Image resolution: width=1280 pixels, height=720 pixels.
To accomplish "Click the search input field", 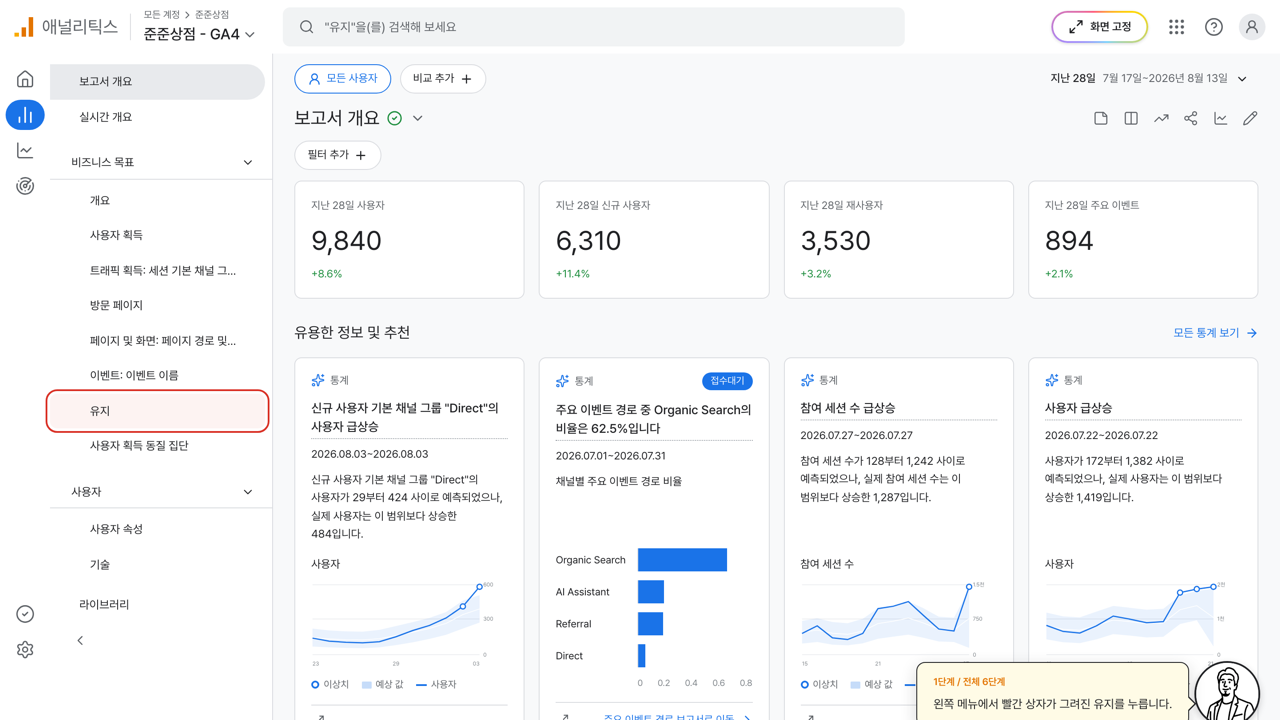I will click(x=593, y=27).
